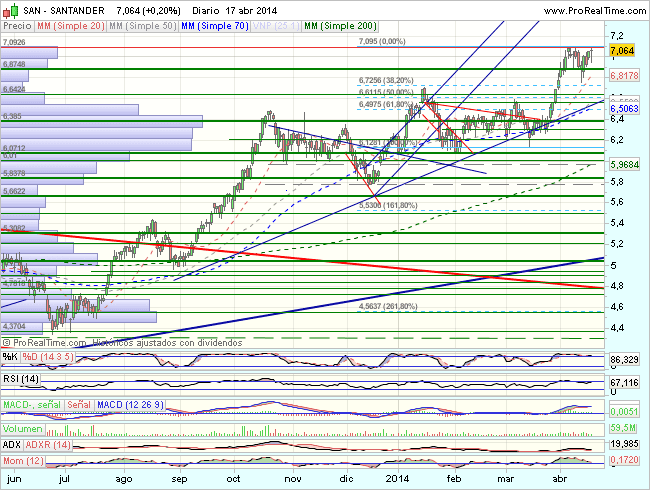Select the stochastic value 86,329
This screenshot has width=650, height=490.
(x=624, y=359)
